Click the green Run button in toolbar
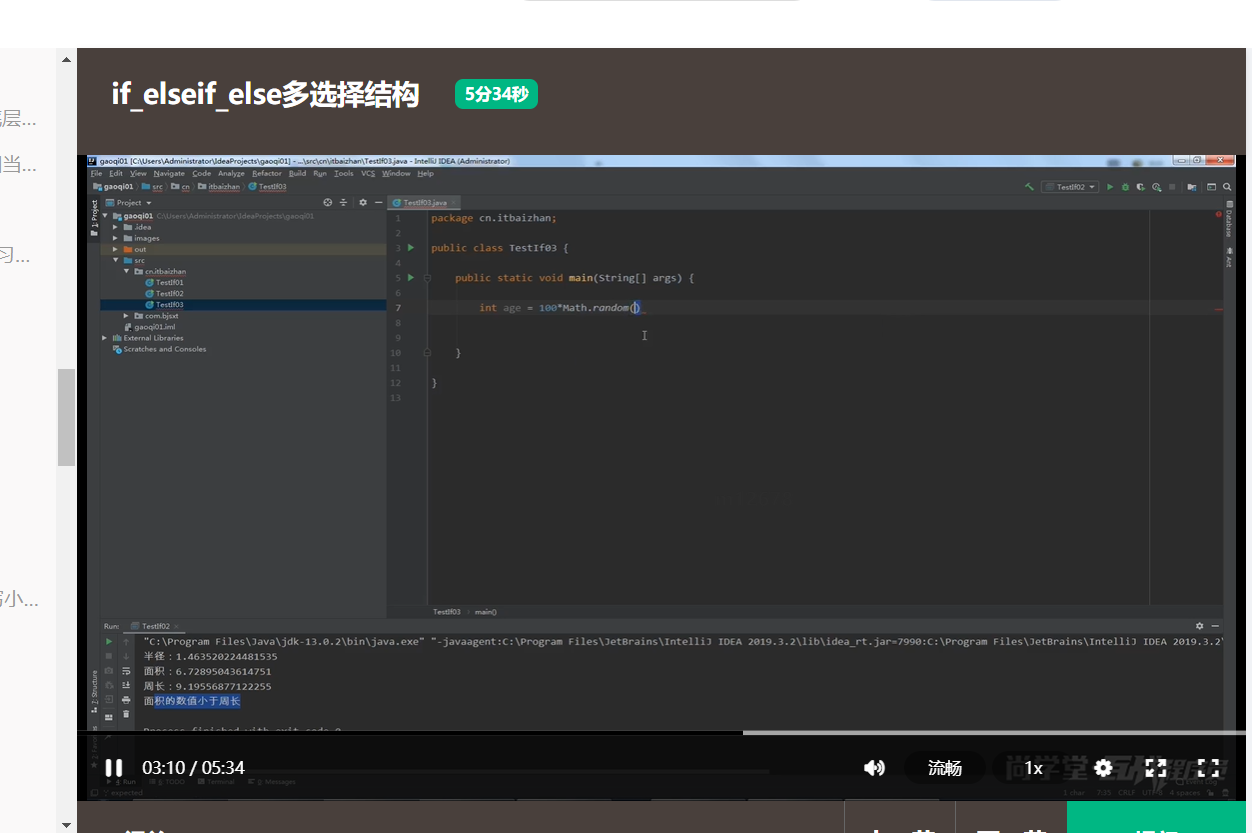The height and width of the screenshot is (833, 1252). 1110,187
